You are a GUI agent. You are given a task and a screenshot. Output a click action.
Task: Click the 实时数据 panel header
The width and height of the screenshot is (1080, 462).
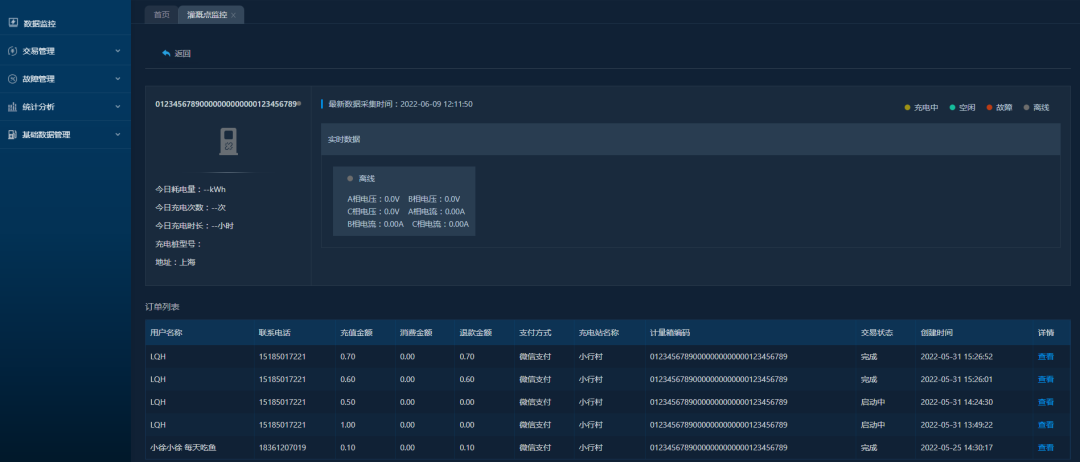[690, 139]
